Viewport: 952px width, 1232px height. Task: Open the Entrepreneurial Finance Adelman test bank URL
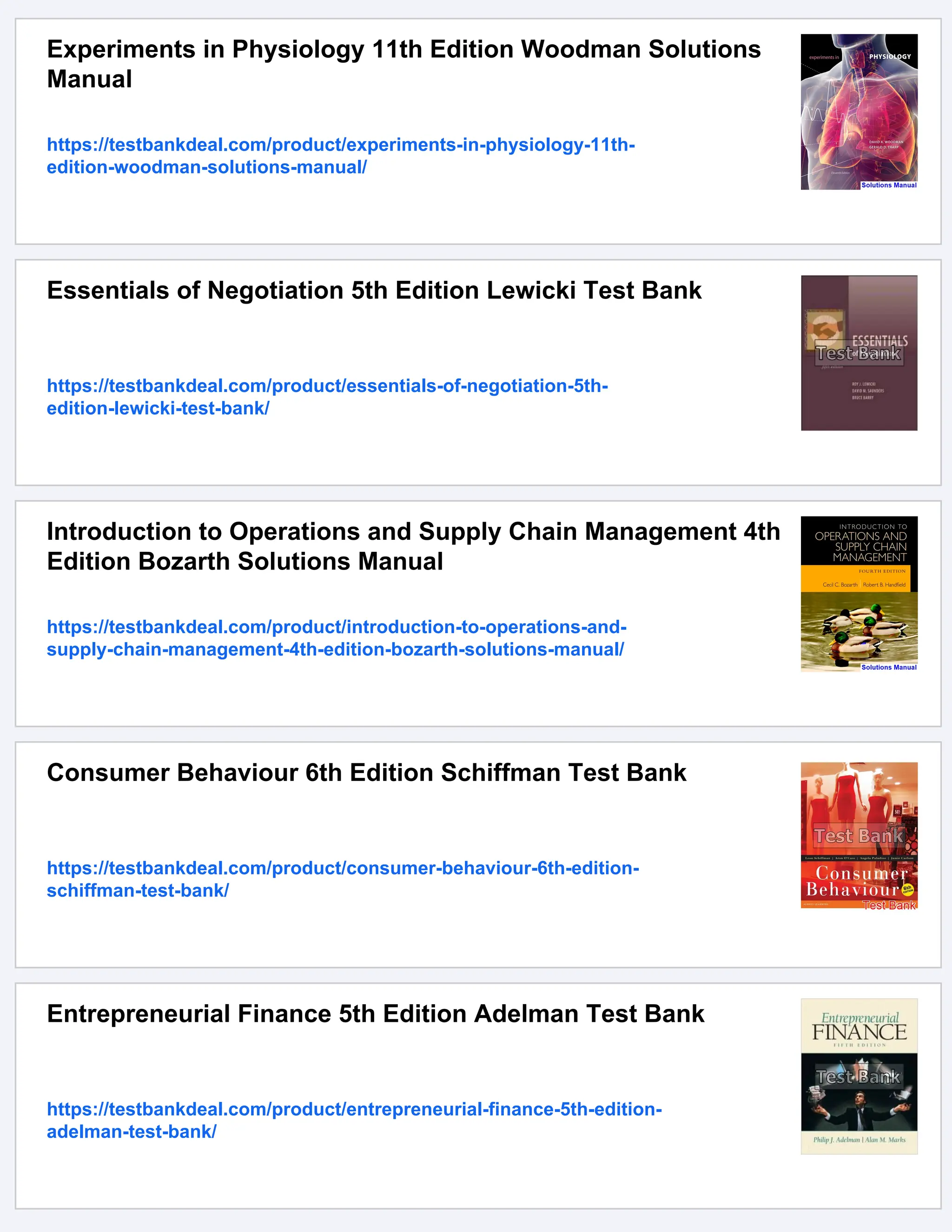(x=354, y=1120)
